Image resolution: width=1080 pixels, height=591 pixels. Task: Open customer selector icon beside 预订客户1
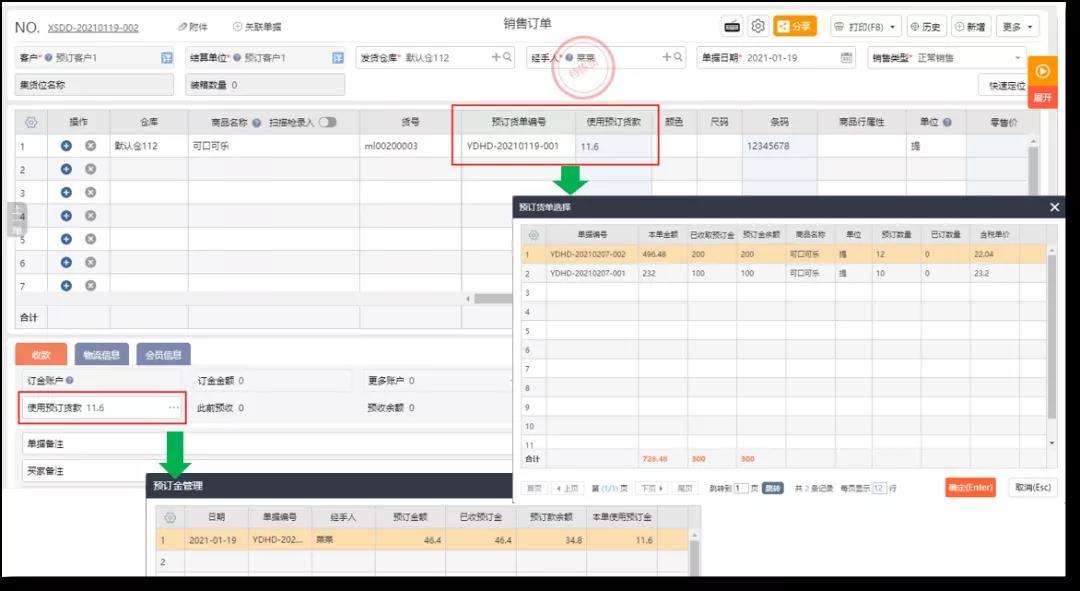[167, 58]
